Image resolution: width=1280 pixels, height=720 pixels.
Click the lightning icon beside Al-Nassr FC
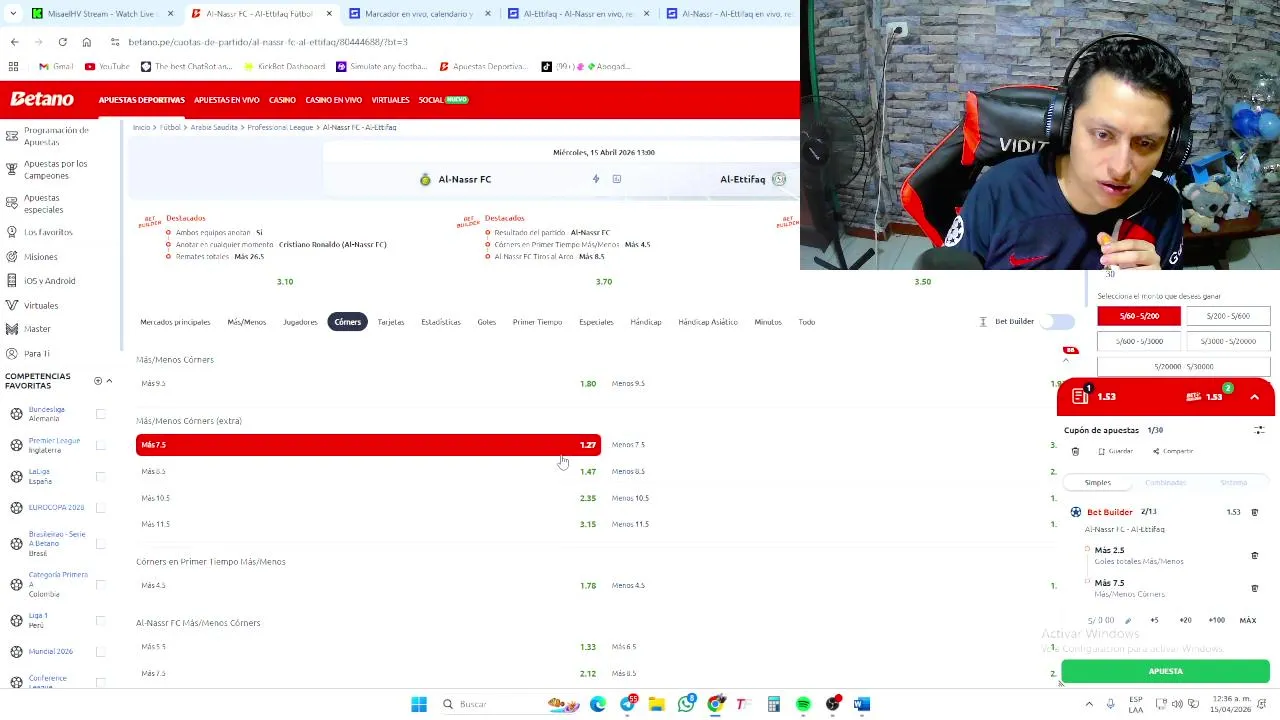tap(596, 179)
